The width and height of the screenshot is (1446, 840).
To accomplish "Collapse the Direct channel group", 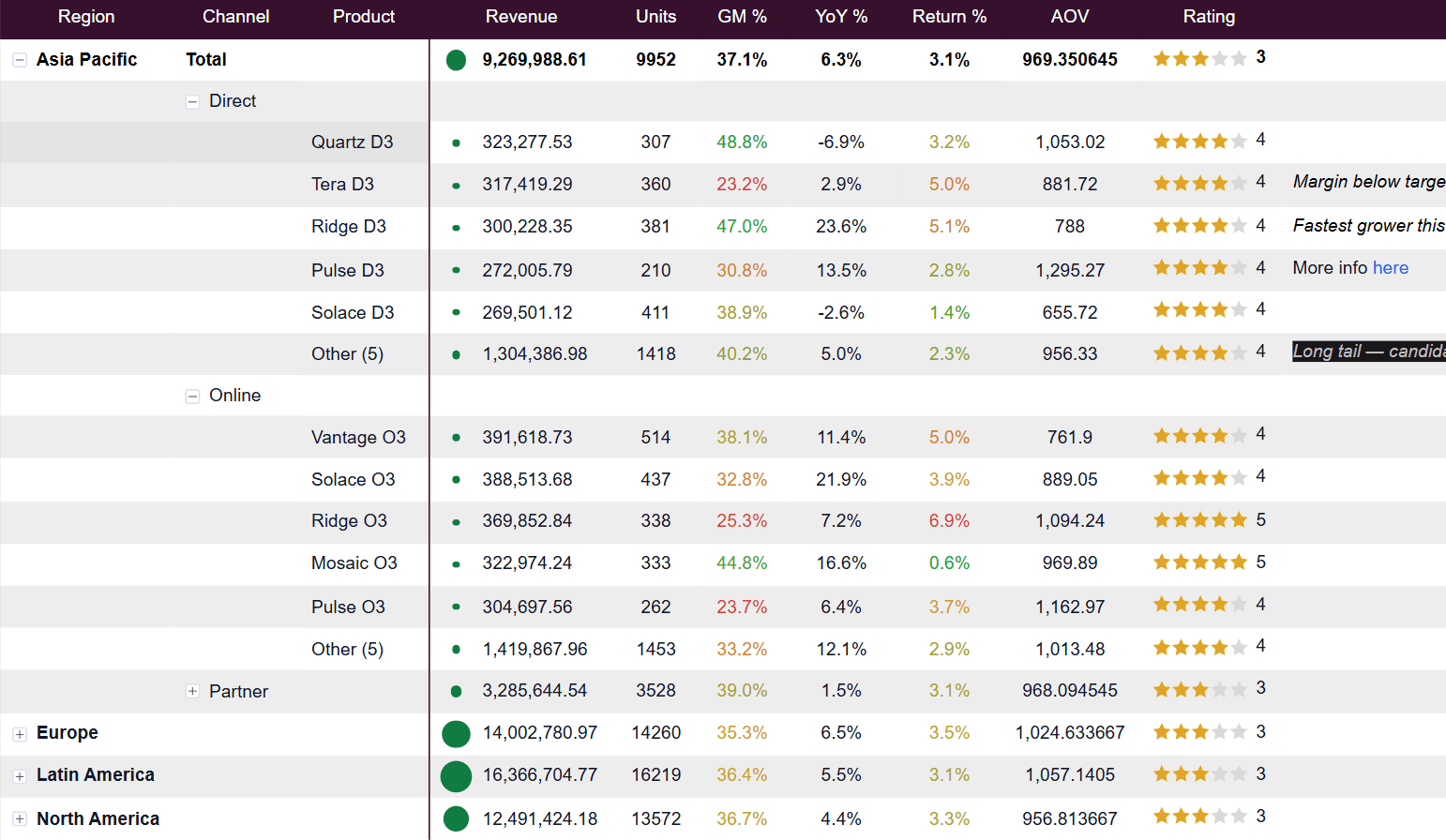I will [x=192, y=102].
